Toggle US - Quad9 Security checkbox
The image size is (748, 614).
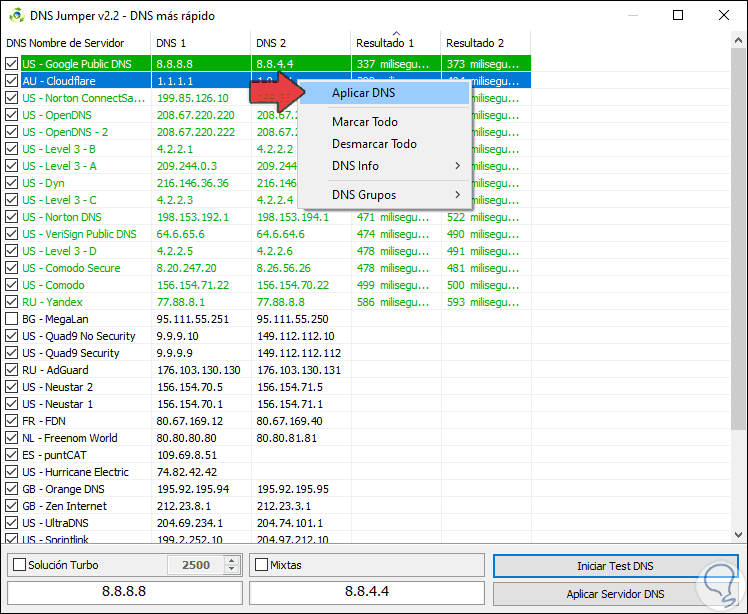(x=11, y=353)
